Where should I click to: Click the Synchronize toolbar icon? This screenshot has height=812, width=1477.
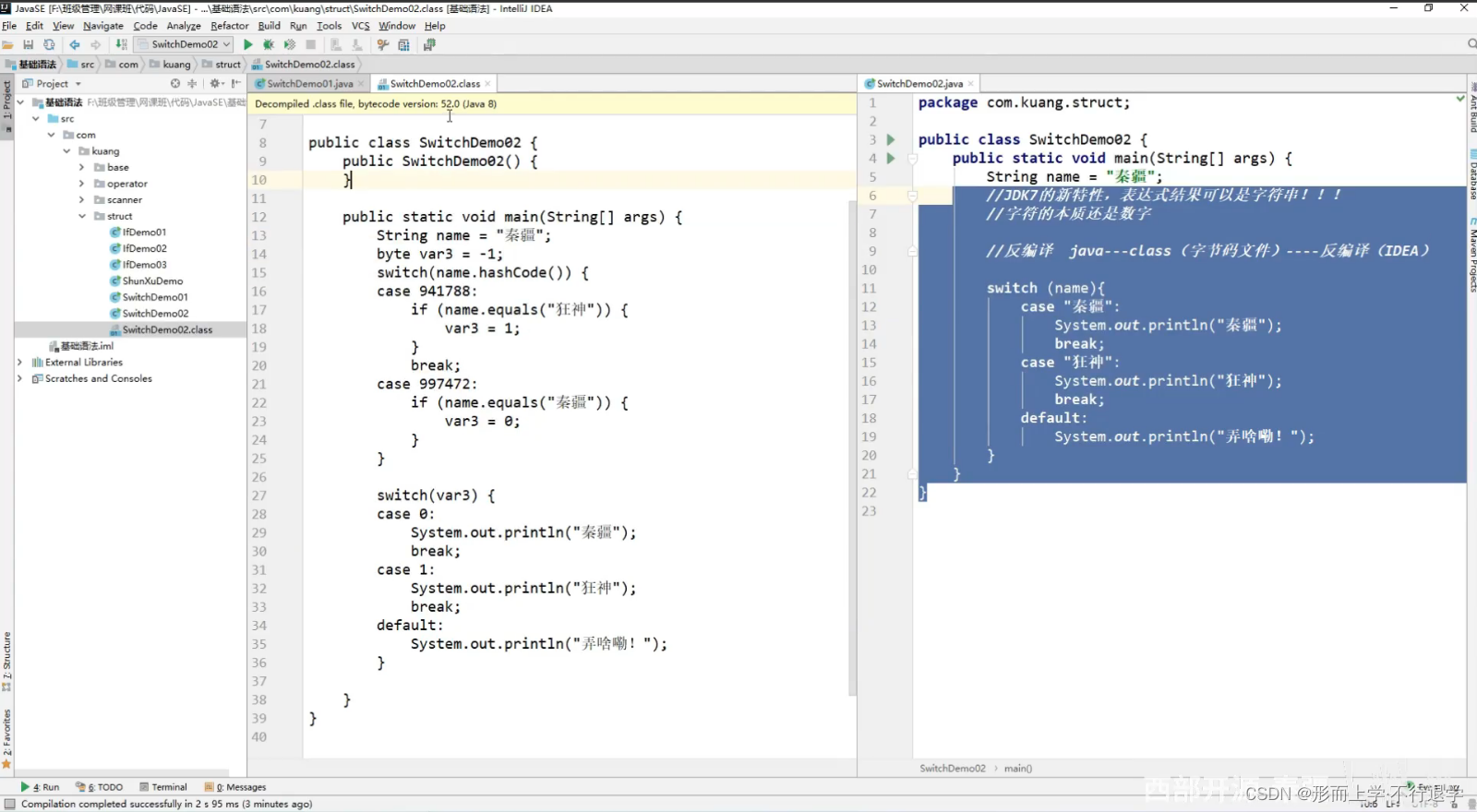click(x=49, y=44)
